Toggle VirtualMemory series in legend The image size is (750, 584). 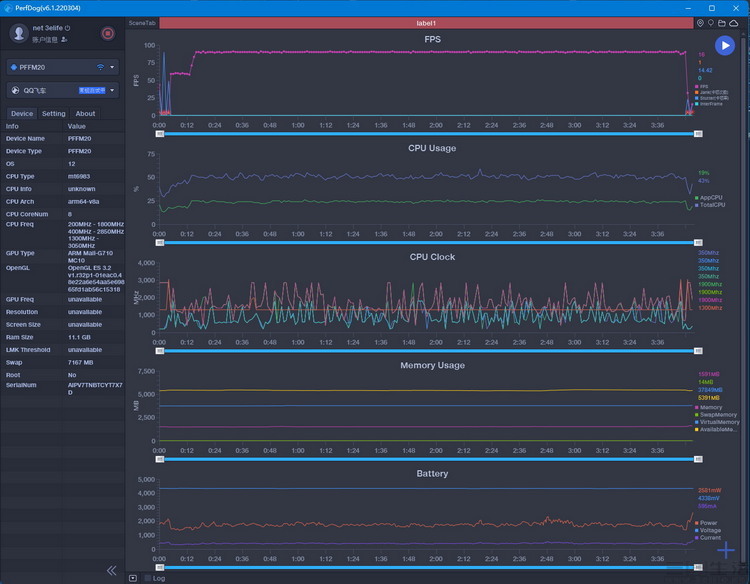(x=717, y=422)
